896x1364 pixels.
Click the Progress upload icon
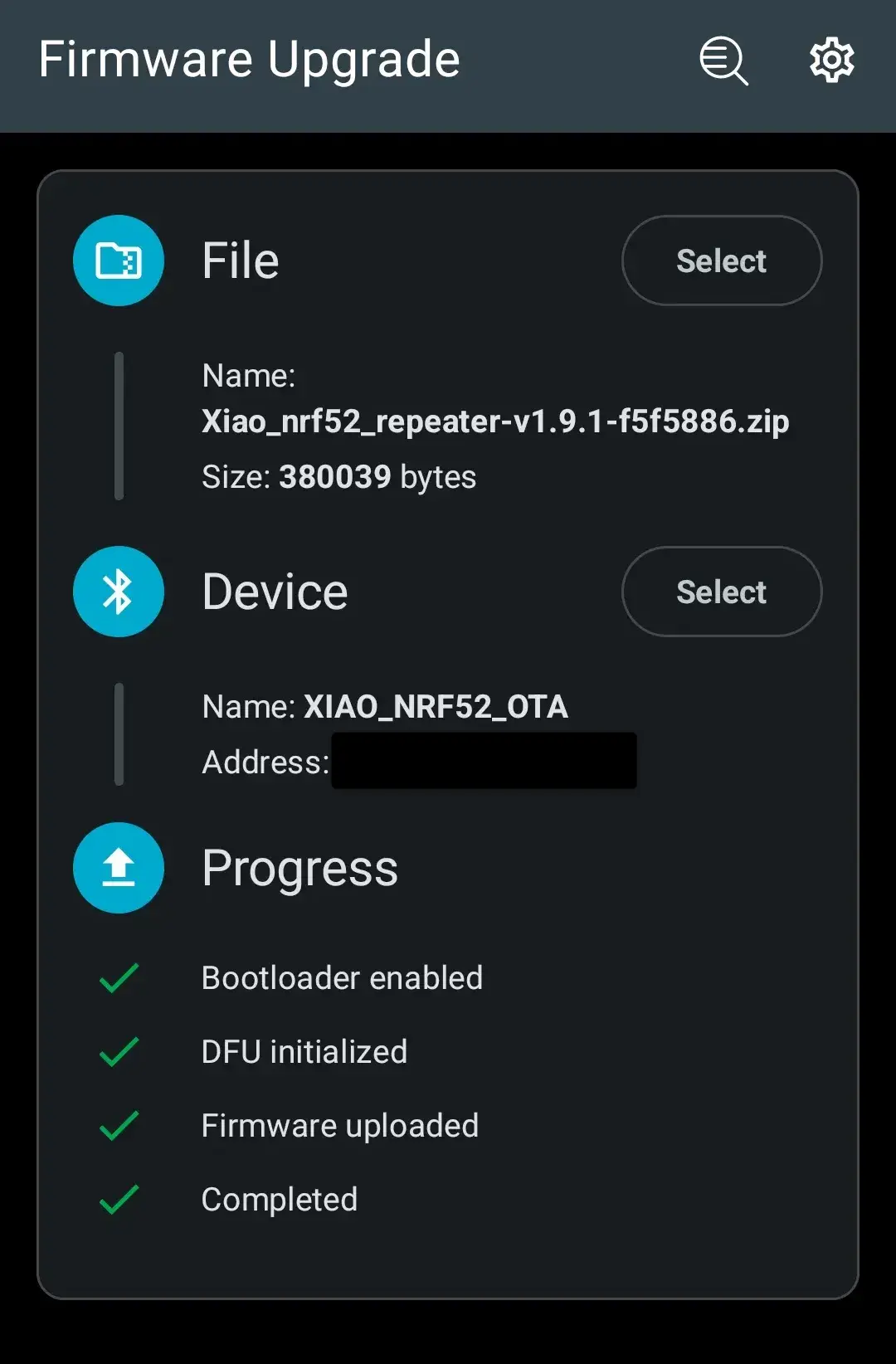(x=119, y=868)
